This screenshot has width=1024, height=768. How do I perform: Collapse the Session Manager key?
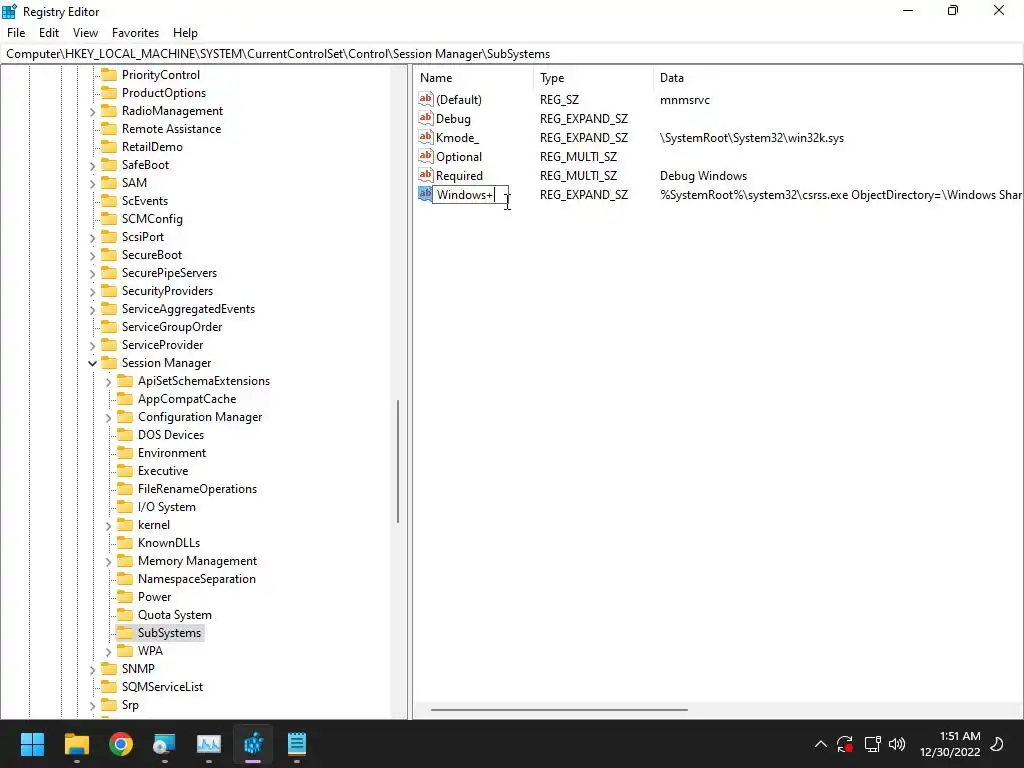93,363
